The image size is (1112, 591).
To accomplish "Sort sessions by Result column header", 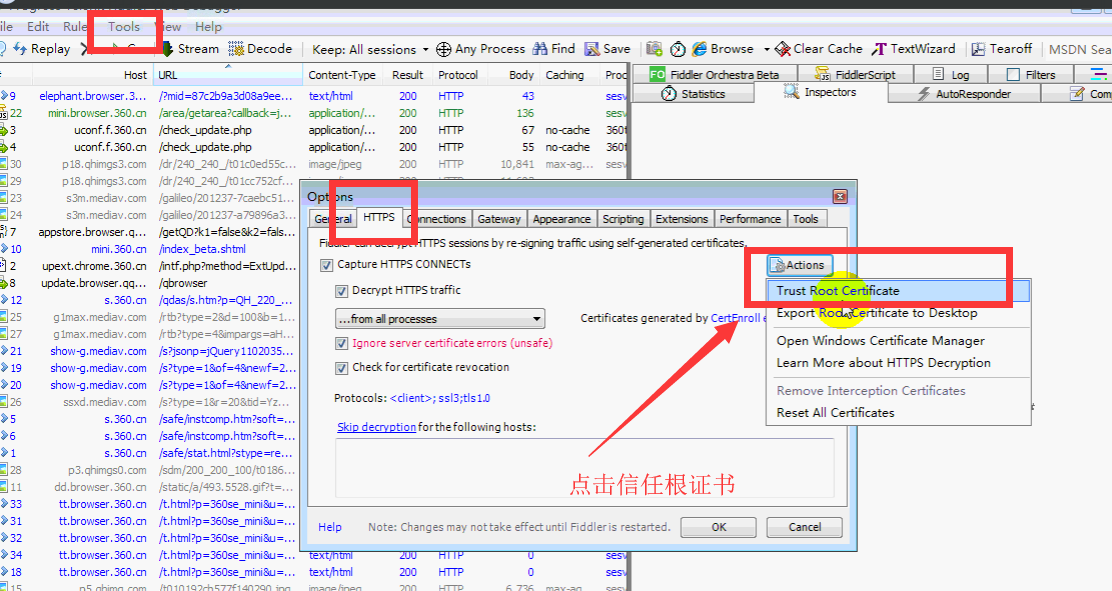I will tap(407, 75).
